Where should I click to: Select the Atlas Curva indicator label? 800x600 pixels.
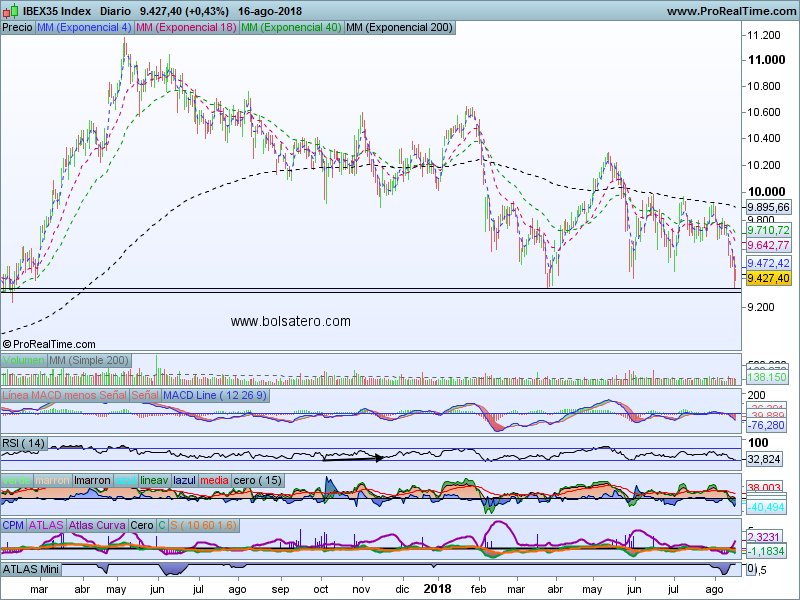[x=98, y=524]
